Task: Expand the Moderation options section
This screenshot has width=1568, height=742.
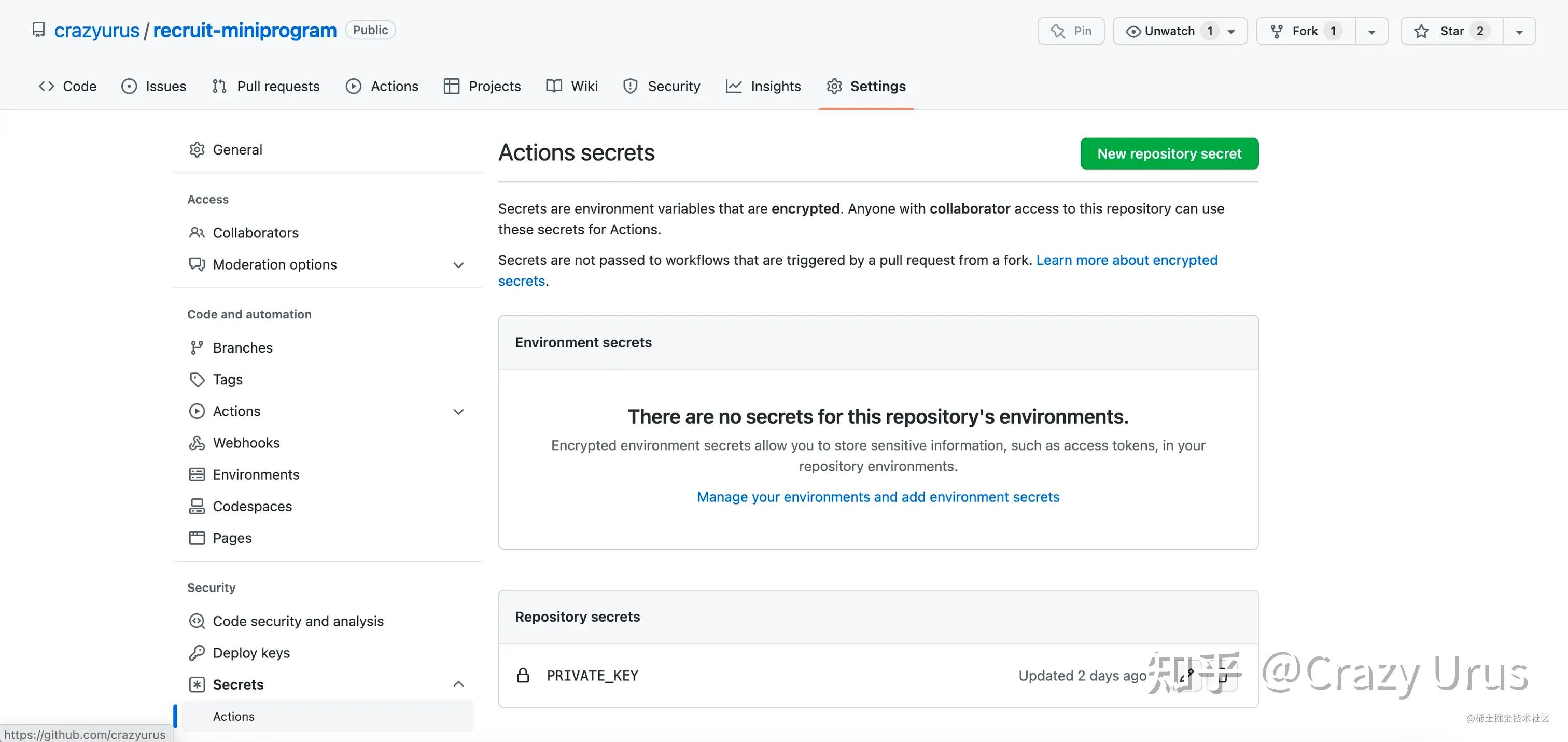Action: (458, 265)
